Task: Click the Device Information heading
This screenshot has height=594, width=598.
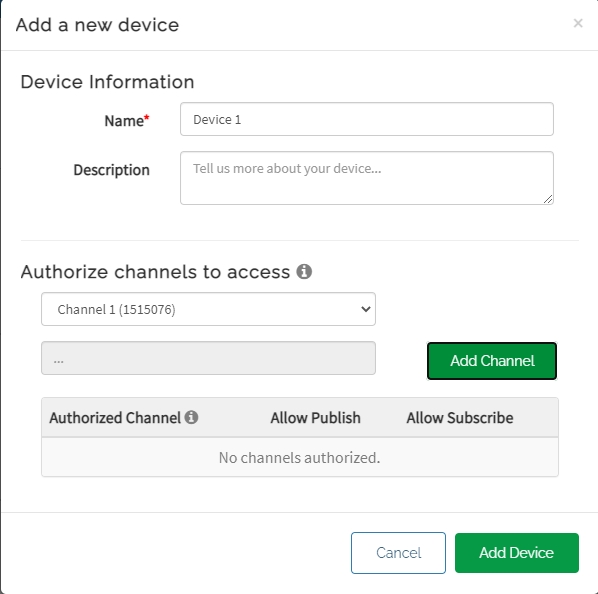Action: click(108, 82)
